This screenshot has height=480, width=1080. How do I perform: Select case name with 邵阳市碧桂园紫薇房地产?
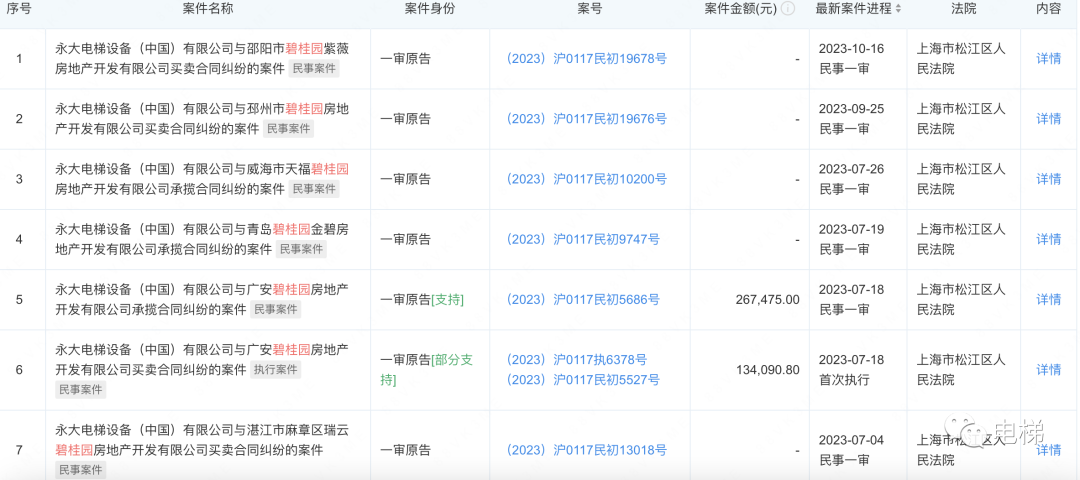[202, 59]
